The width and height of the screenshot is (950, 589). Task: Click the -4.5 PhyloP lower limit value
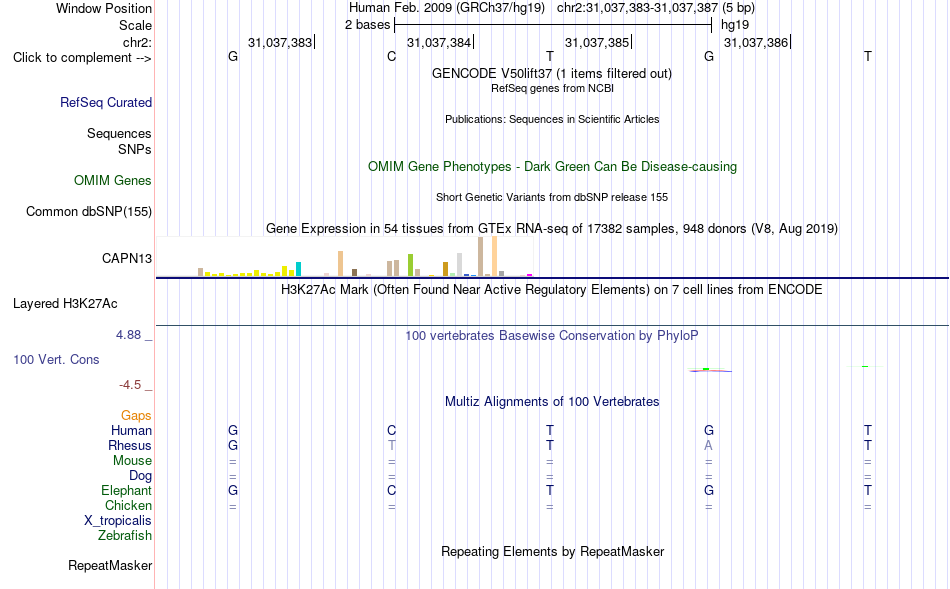130,385
